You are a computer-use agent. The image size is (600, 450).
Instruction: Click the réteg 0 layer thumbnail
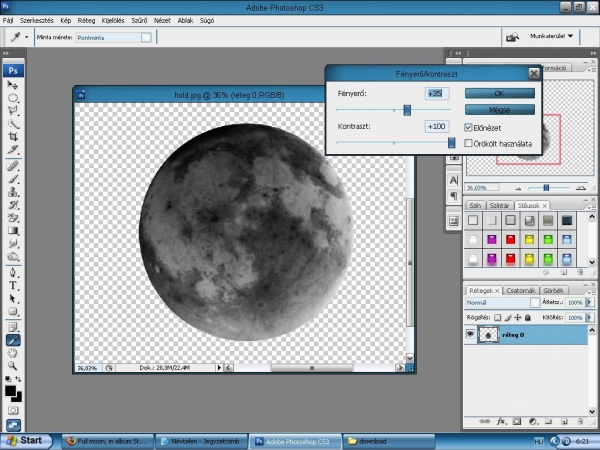click(488, 335)
